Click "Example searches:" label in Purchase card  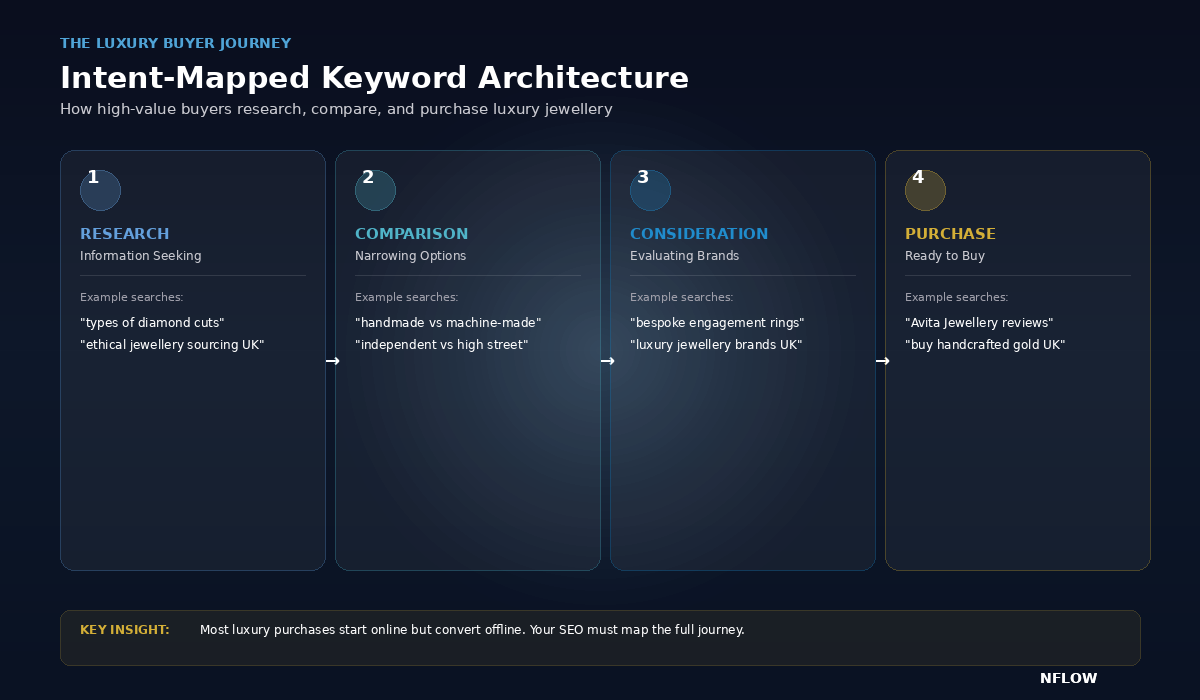[x=957, y=297]
